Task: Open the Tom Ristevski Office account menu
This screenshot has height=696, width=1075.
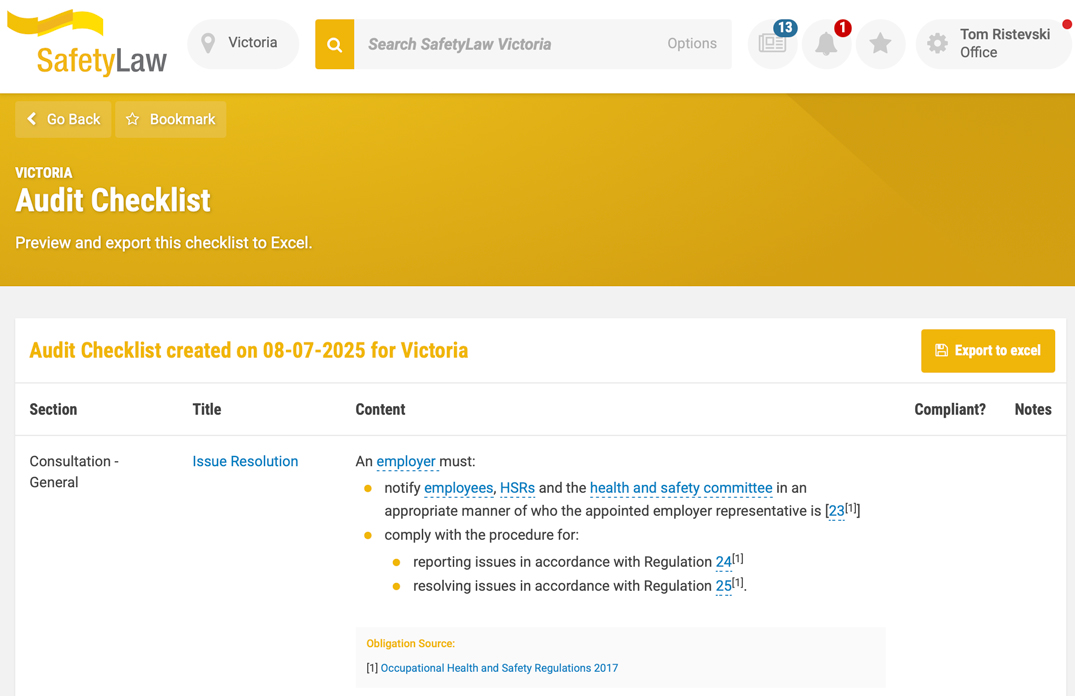Action: [993, 44]
